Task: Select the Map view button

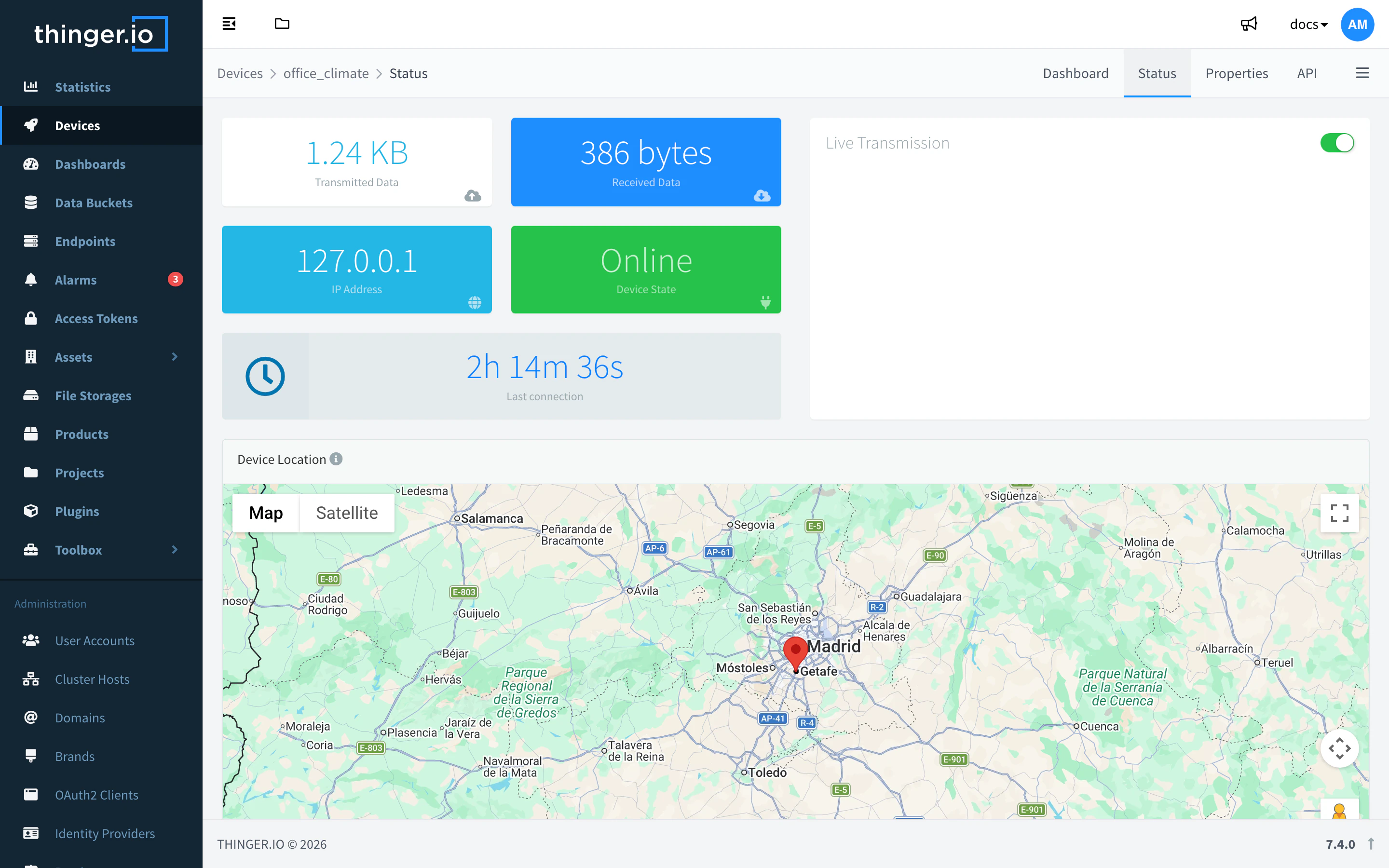Action: [x=266, y=513]
